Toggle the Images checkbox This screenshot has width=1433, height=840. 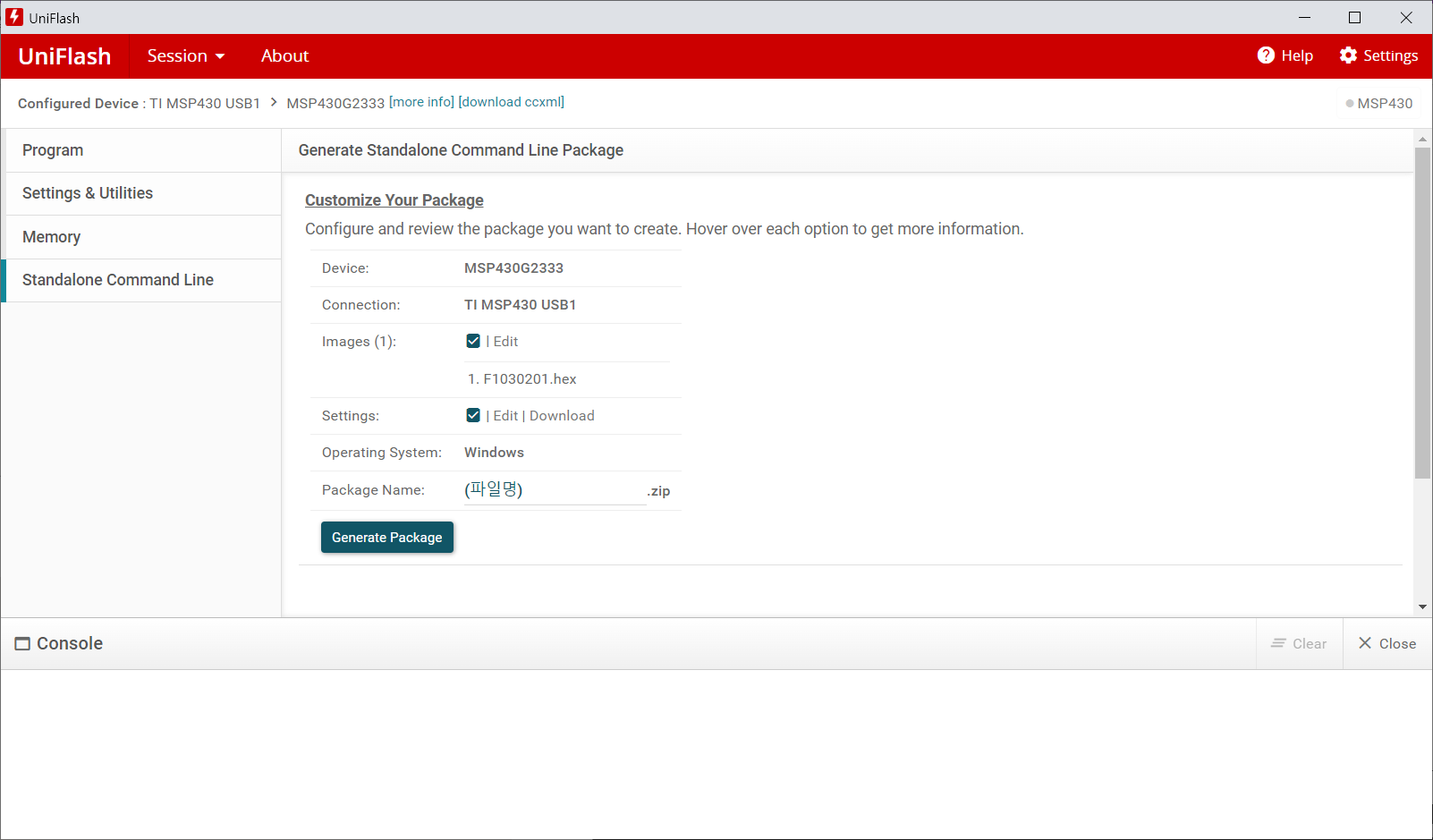click(x=473, y=341)
